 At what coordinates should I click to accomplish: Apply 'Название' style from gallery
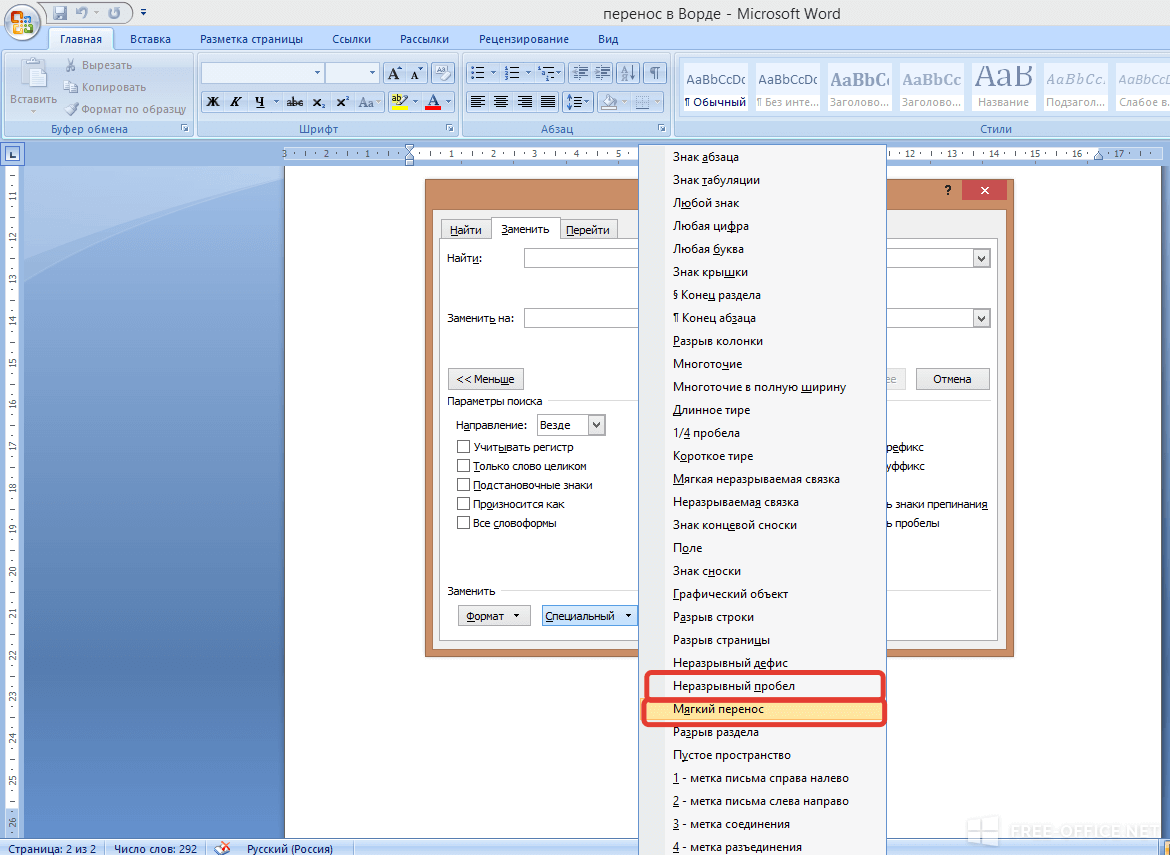1004,87
